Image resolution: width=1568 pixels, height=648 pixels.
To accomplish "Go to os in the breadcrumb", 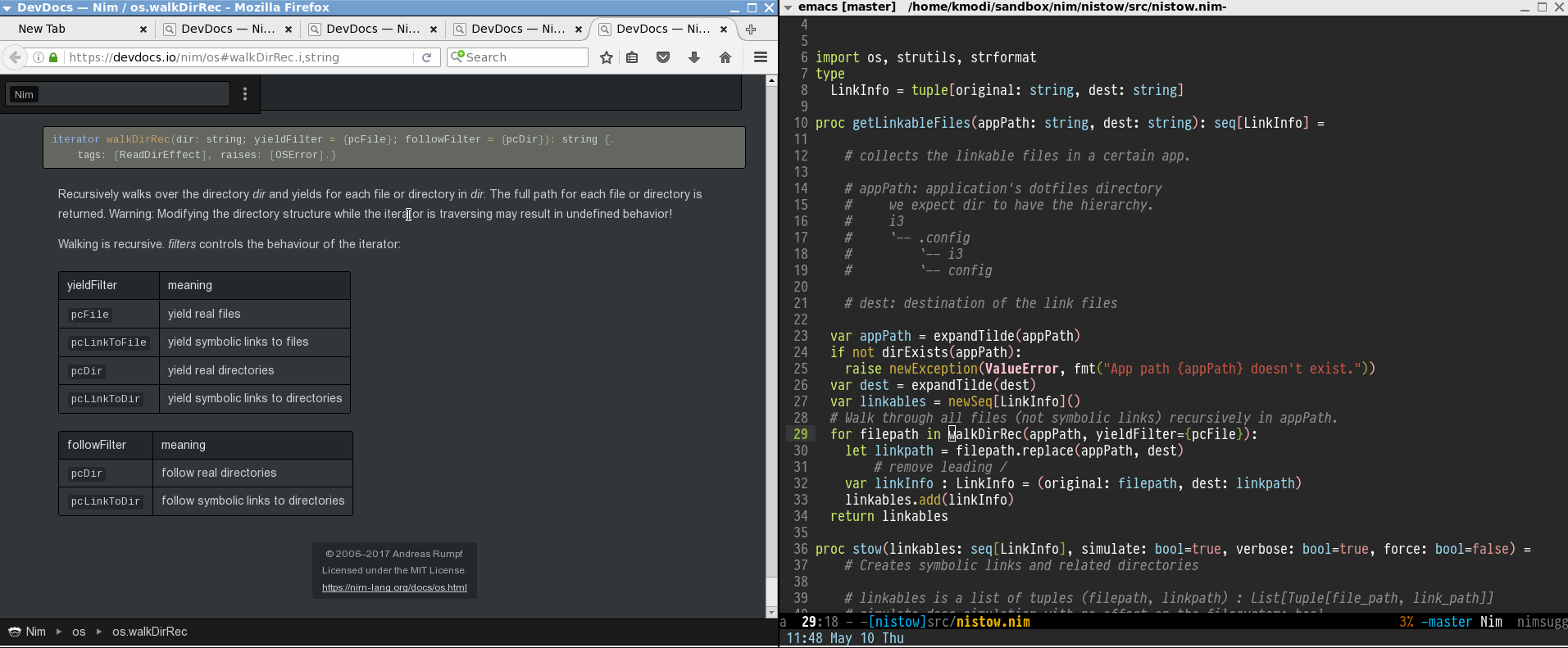I will coord(79,632).
